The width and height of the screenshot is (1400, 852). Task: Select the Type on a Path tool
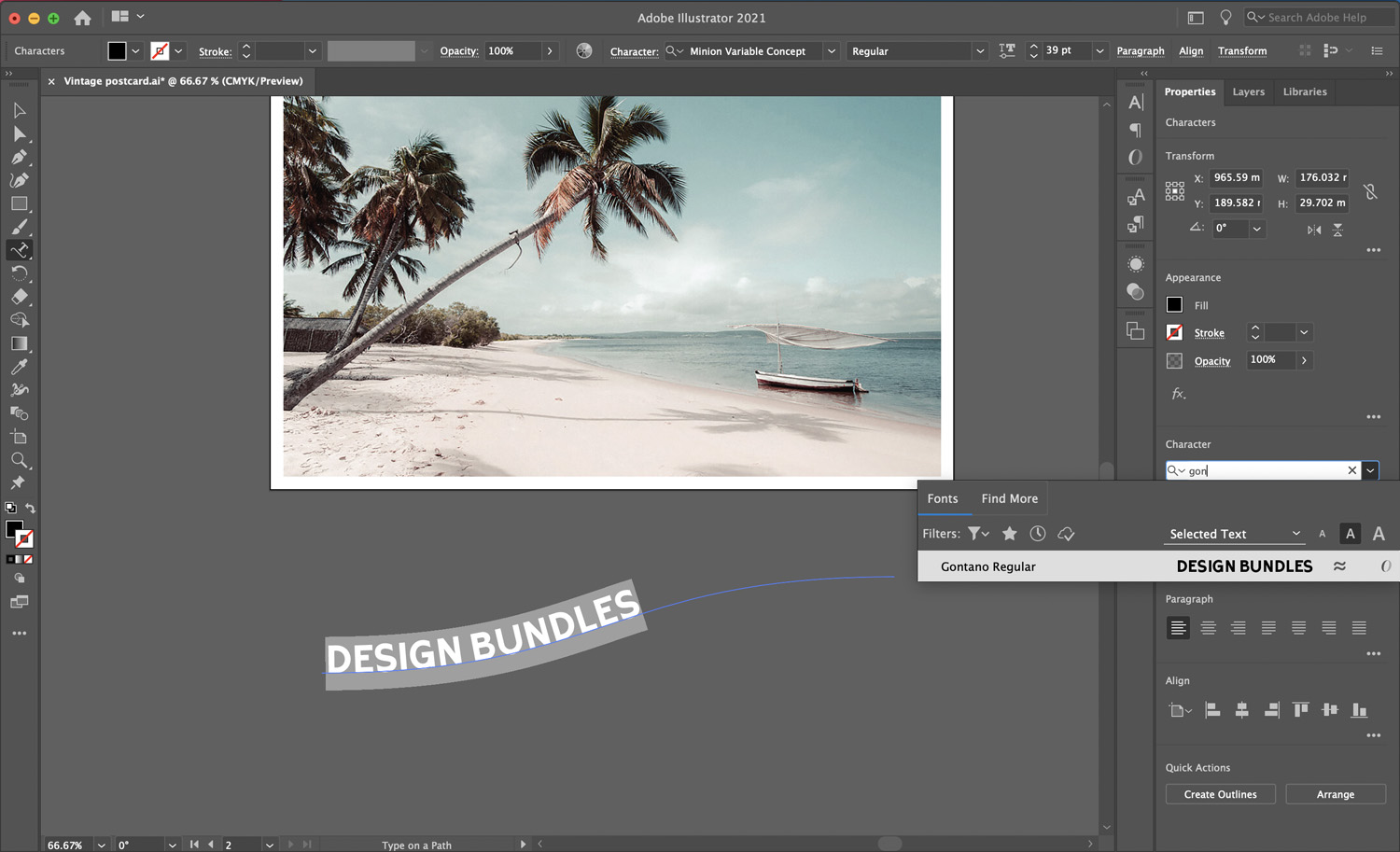[x=19, y=250]
